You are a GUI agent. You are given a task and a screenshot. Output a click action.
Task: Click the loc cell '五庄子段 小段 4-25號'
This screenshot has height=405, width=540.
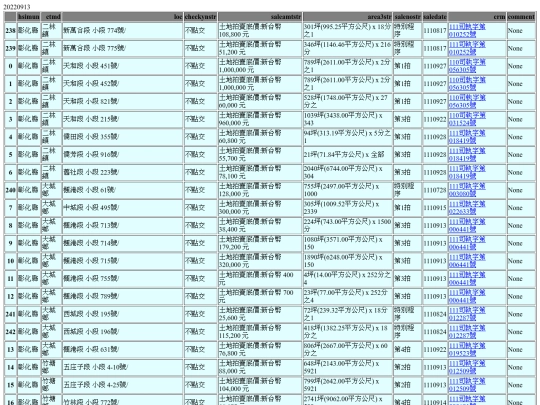[123, 385]
